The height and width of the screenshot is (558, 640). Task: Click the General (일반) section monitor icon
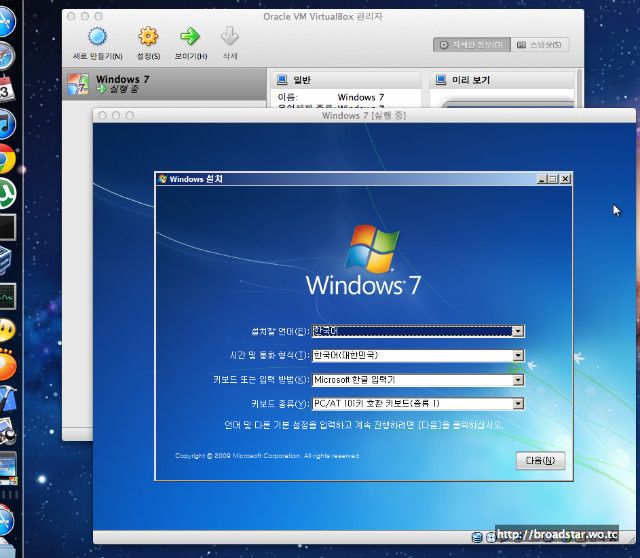click(282, 80)
